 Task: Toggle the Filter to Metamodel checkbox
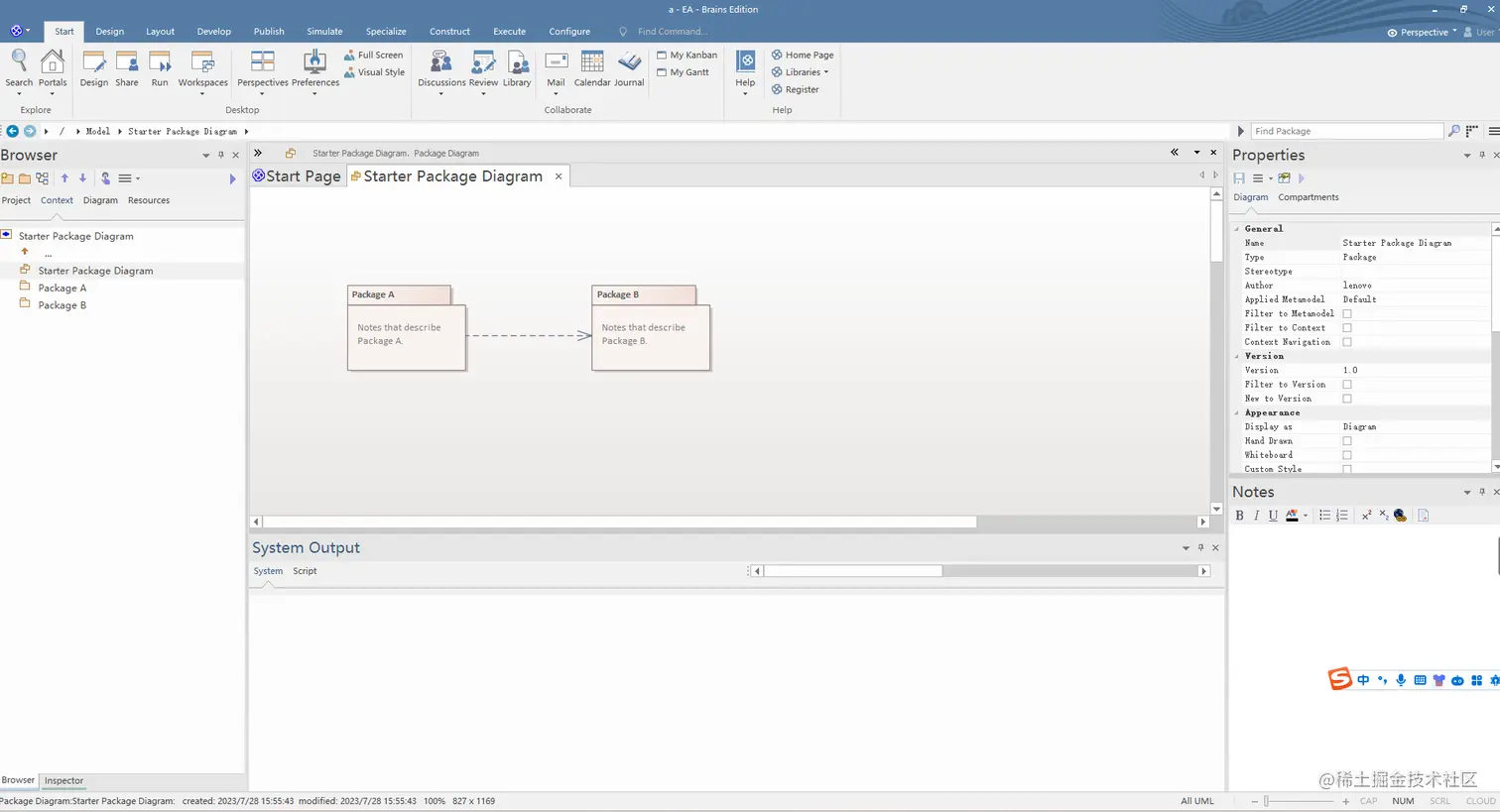click(x=1347, y=313)
